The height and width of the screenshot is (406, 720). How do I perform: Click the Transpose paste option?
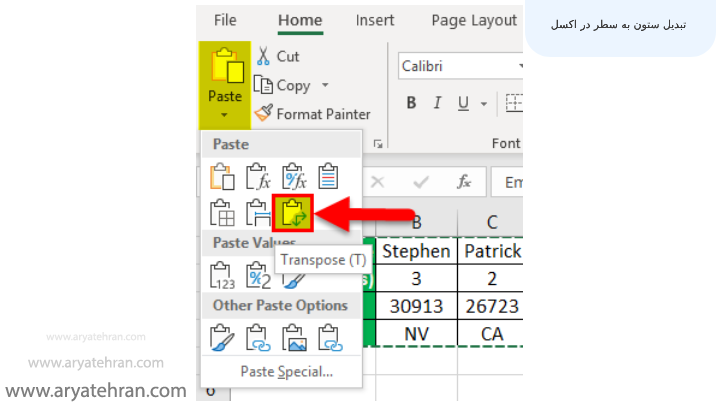294,212
